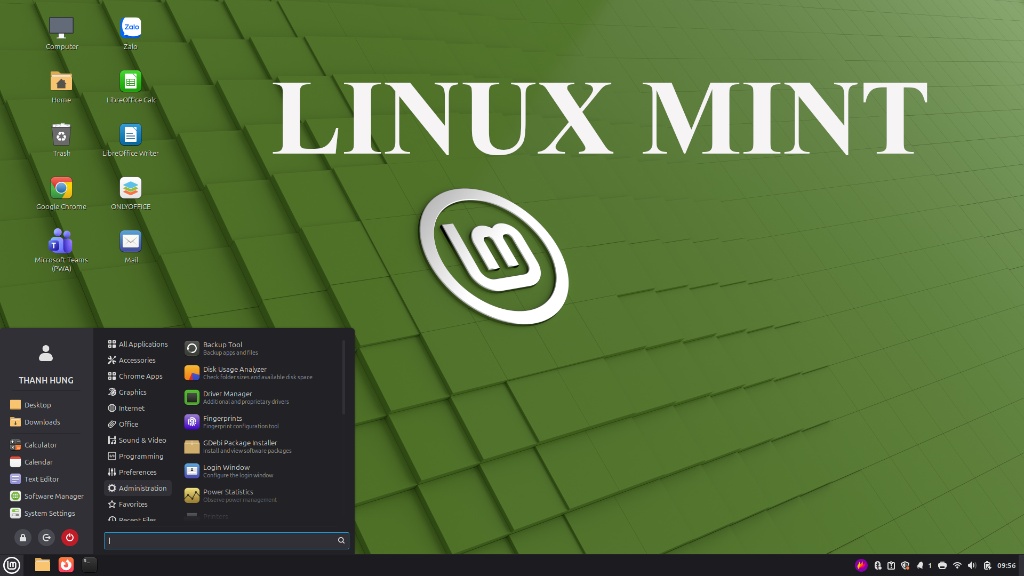Viewport: 1024px width, 576px height.
Task: Click the Linux Mint menu button
Action: (x=12, y=565)
